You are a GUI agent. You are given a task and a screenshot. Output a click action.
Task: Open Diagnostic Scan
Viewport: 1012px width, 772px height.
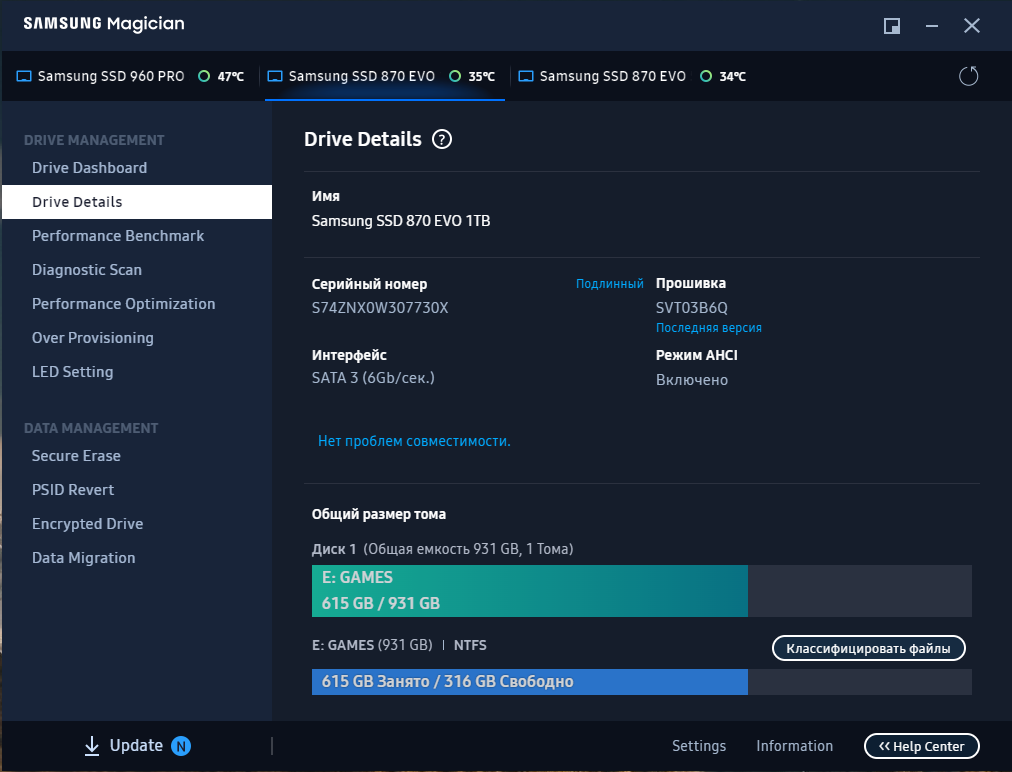pyautogui.click(x=137, y=270)
